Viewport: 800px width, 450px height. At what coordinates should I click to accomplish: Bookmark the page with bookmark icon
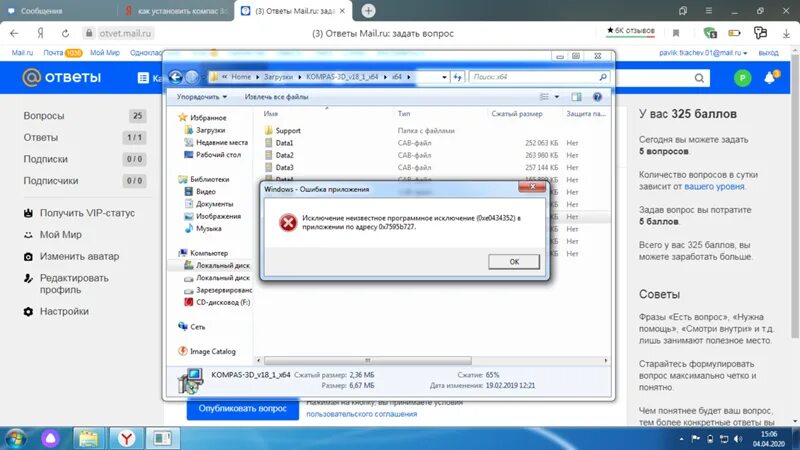click(x=676, y=33)
